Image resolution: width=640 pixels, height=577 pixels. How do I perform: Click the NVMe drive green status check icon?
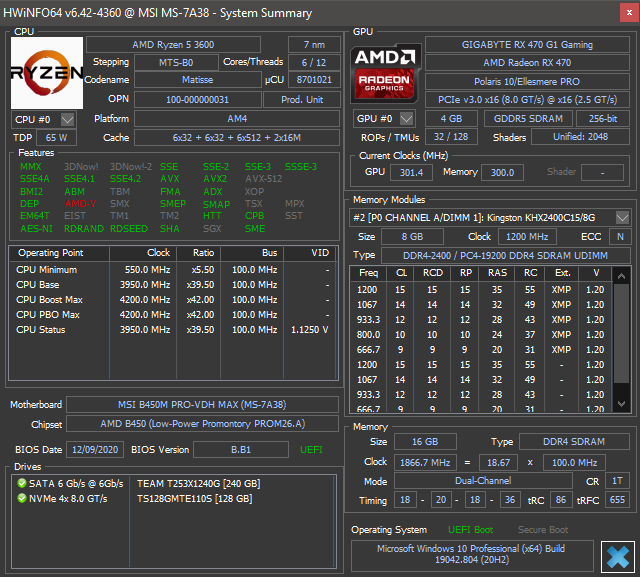coord(22,498)
